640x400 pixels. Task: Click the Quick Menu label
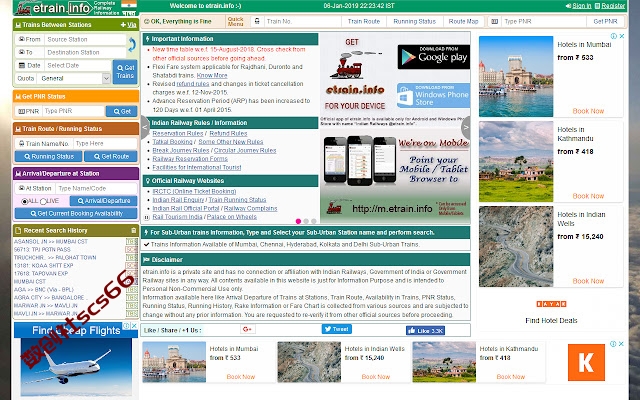click(236, 21)
